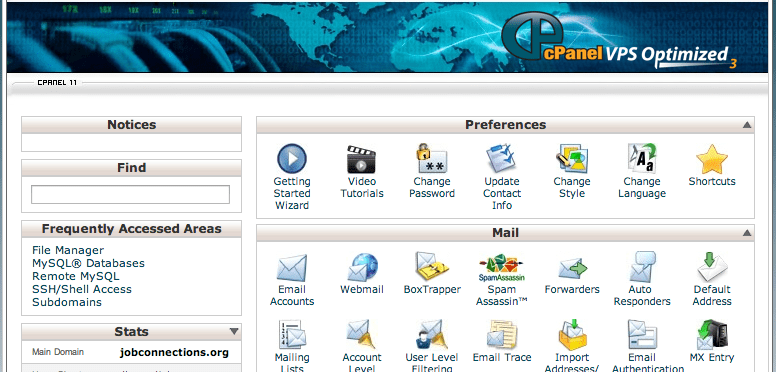This screenshot has width=776, height=372.
Task: Open the BoxTrapper icon
Action: point(432,267)
